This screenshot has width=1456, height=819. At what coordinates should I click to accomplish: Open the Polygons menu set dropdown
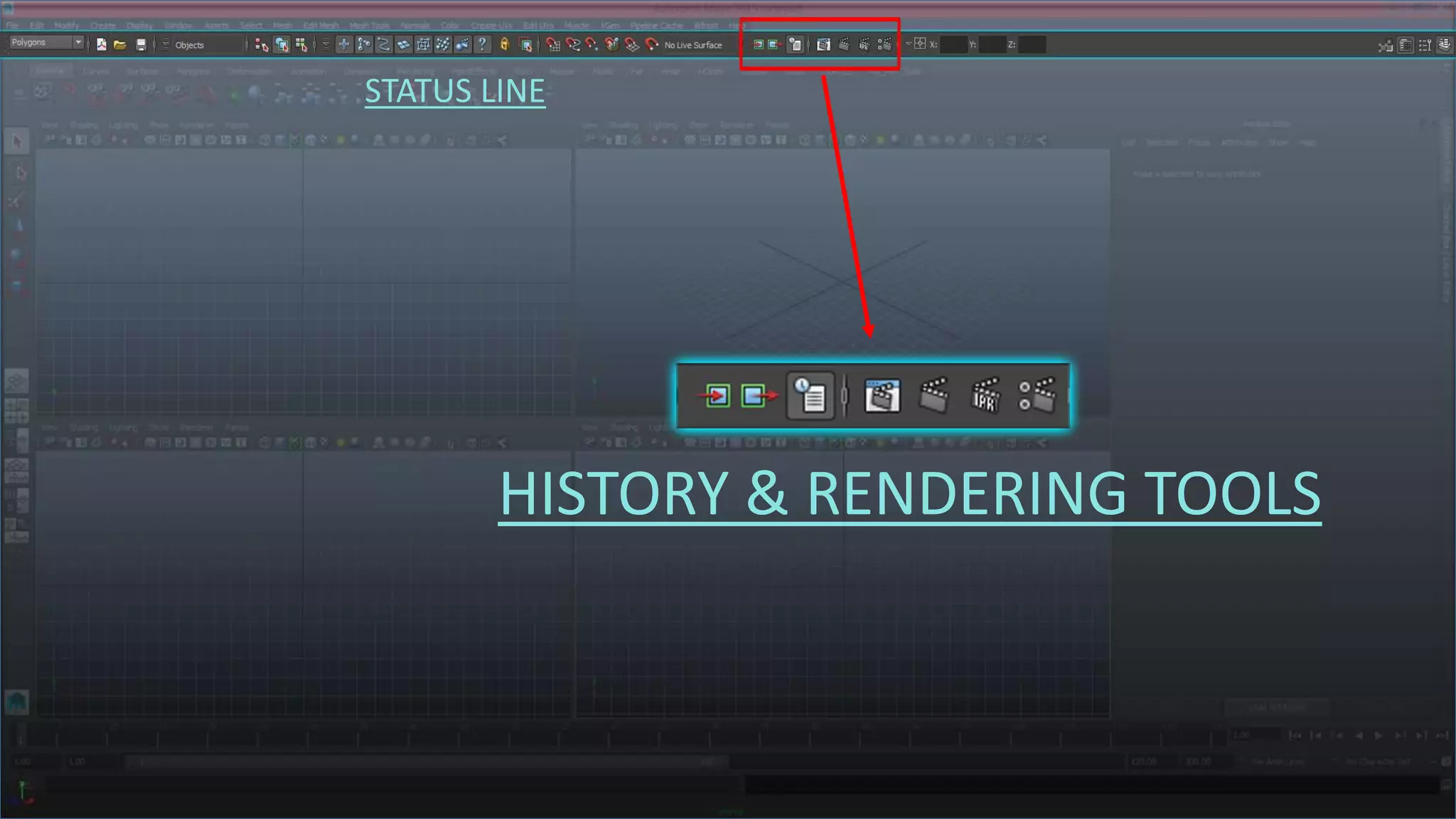coord(46,43)
